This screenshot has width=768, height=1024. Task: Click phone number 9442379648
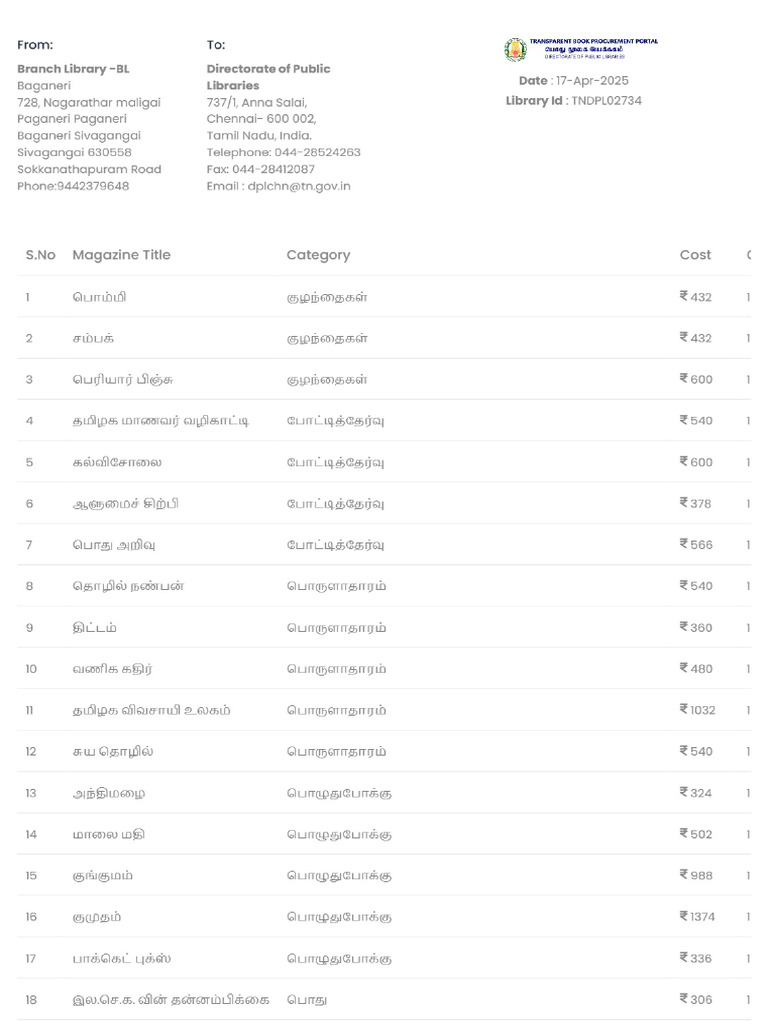[93, 186]
